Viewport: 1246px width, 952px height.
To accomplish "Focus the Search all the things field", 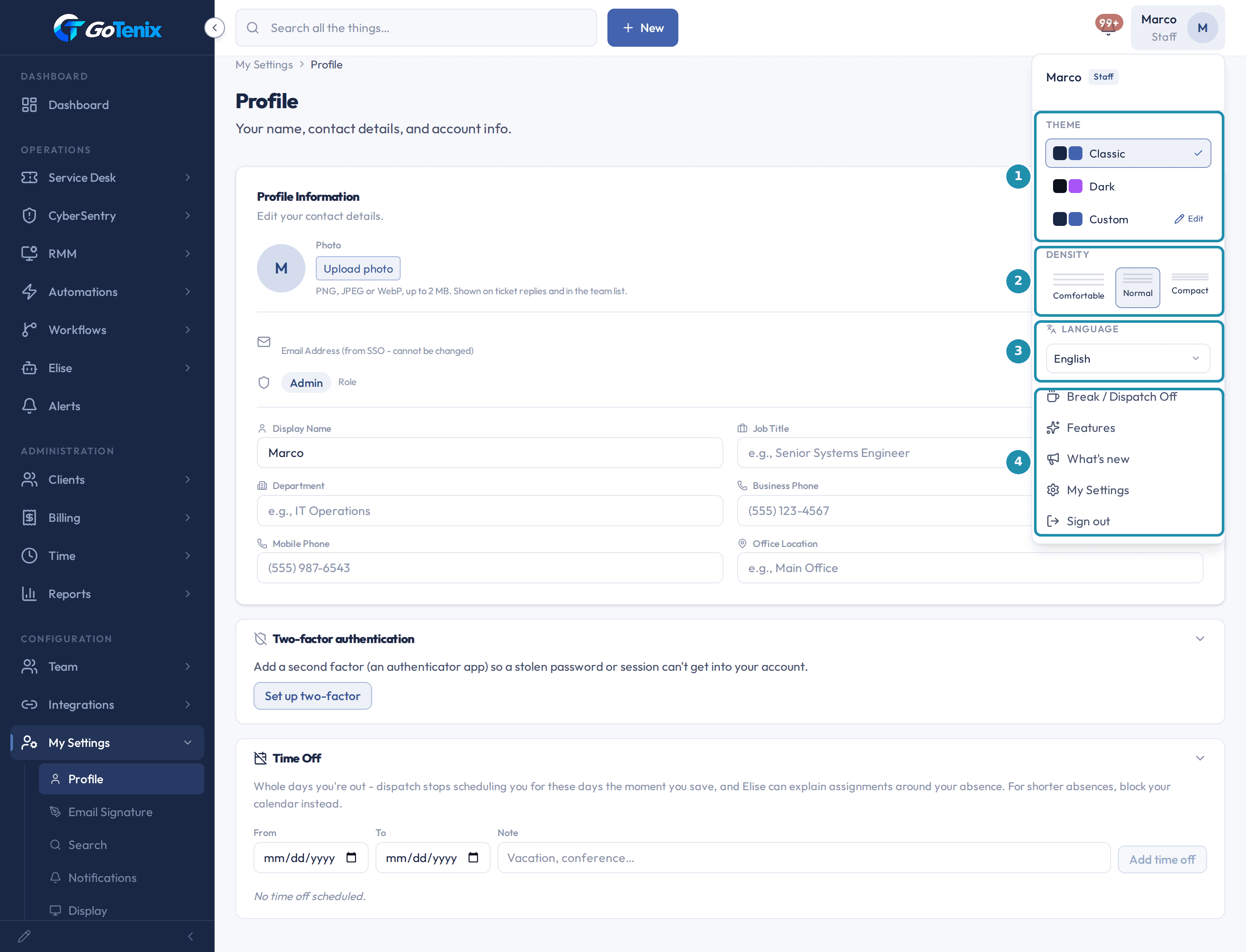I will coord(416,28).
